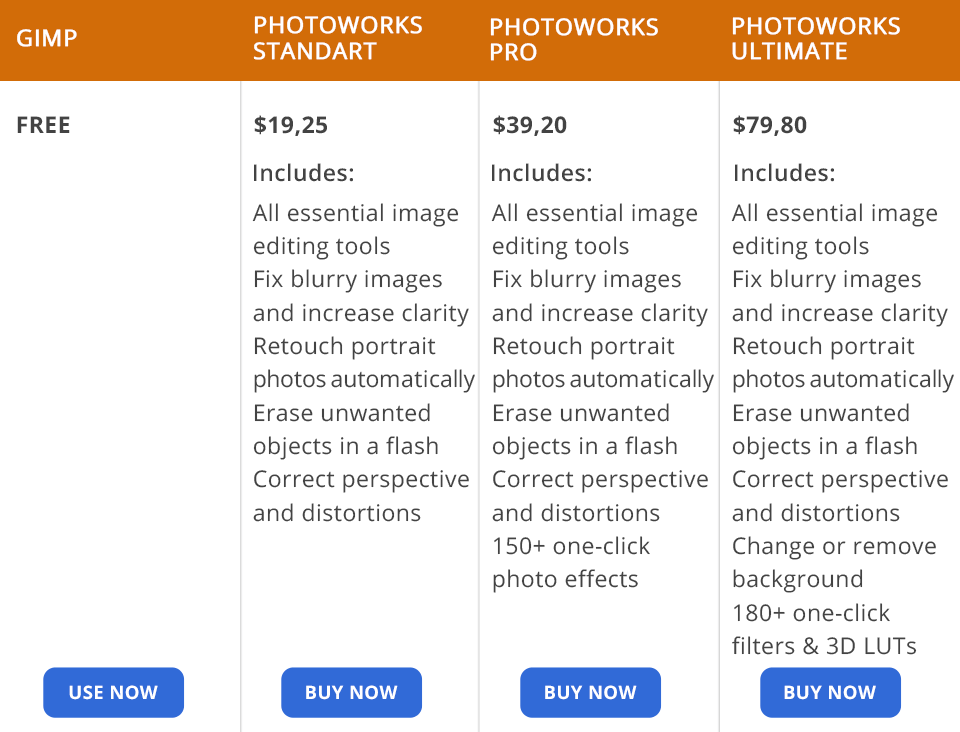The width and height of the screenshot is (960, 732).
Task: Click the $79,80 price text
Action: point(769,125)
